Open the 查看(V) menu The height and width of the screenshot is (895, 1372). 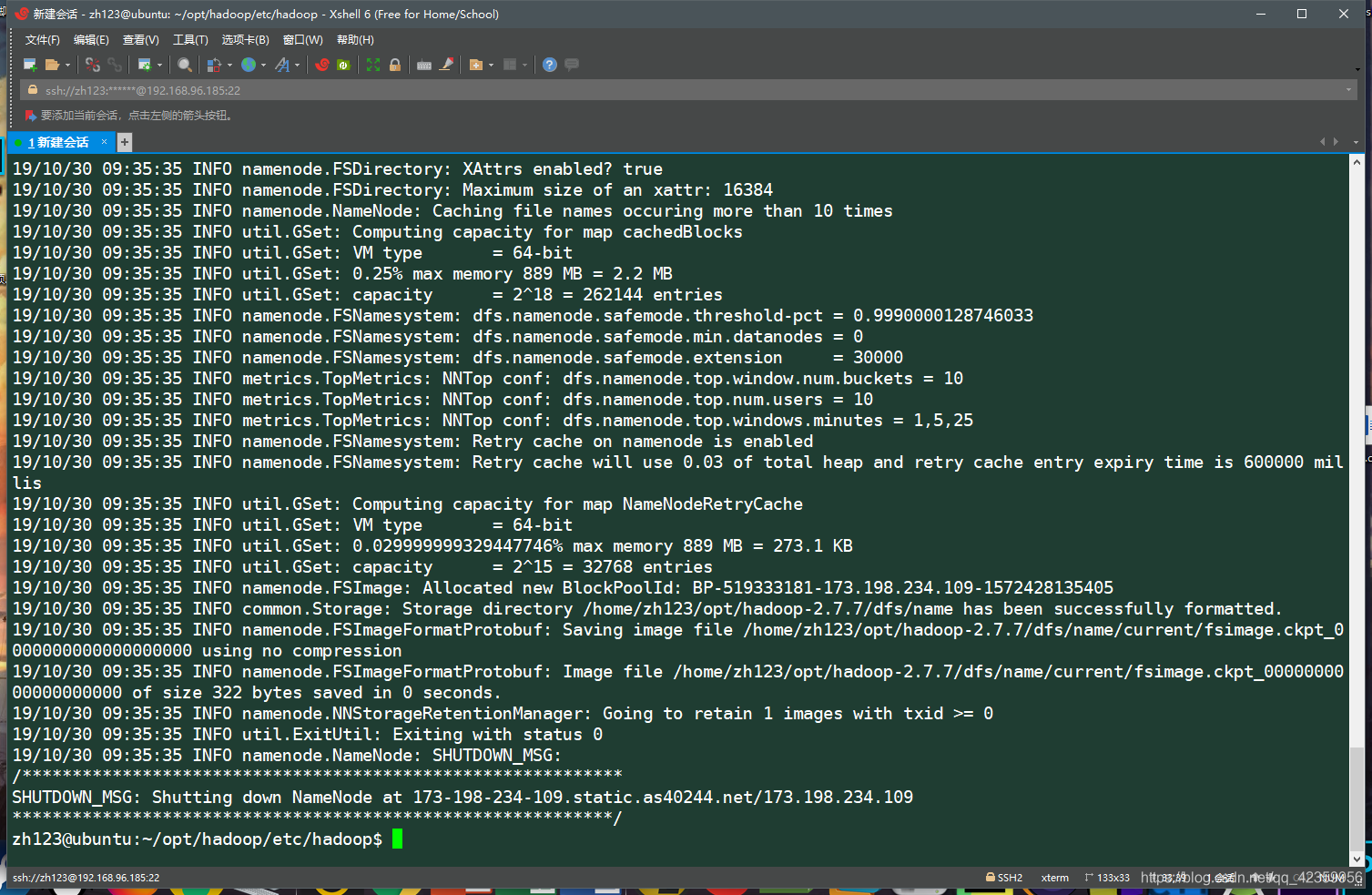[141, 40]
